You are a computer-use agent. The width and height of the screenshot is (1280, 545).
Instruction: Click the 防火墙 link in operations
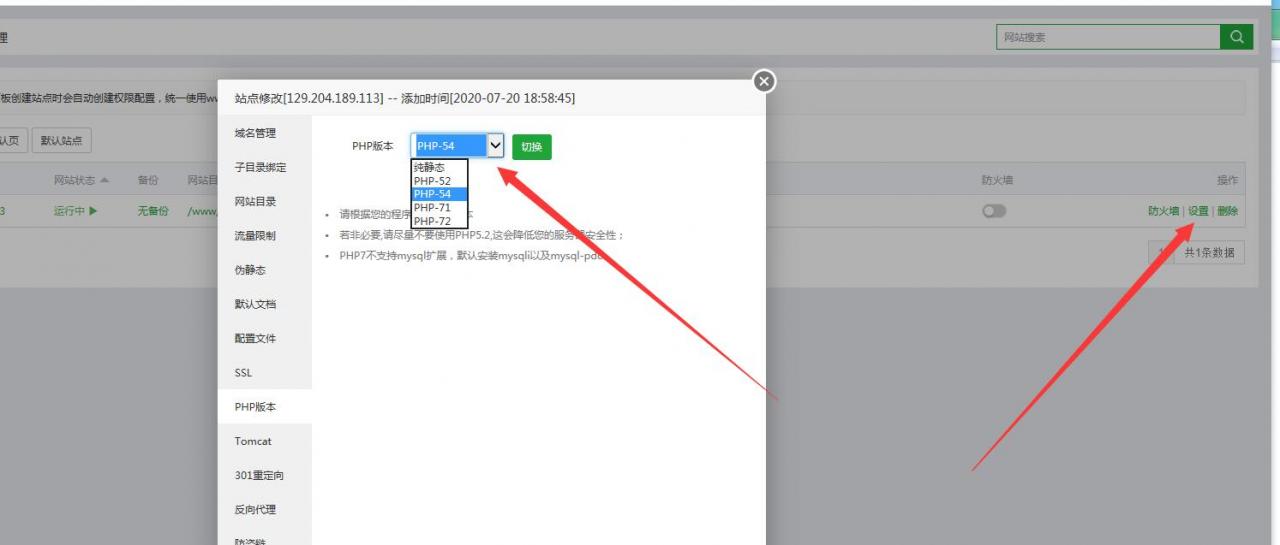click(1164, 211)
